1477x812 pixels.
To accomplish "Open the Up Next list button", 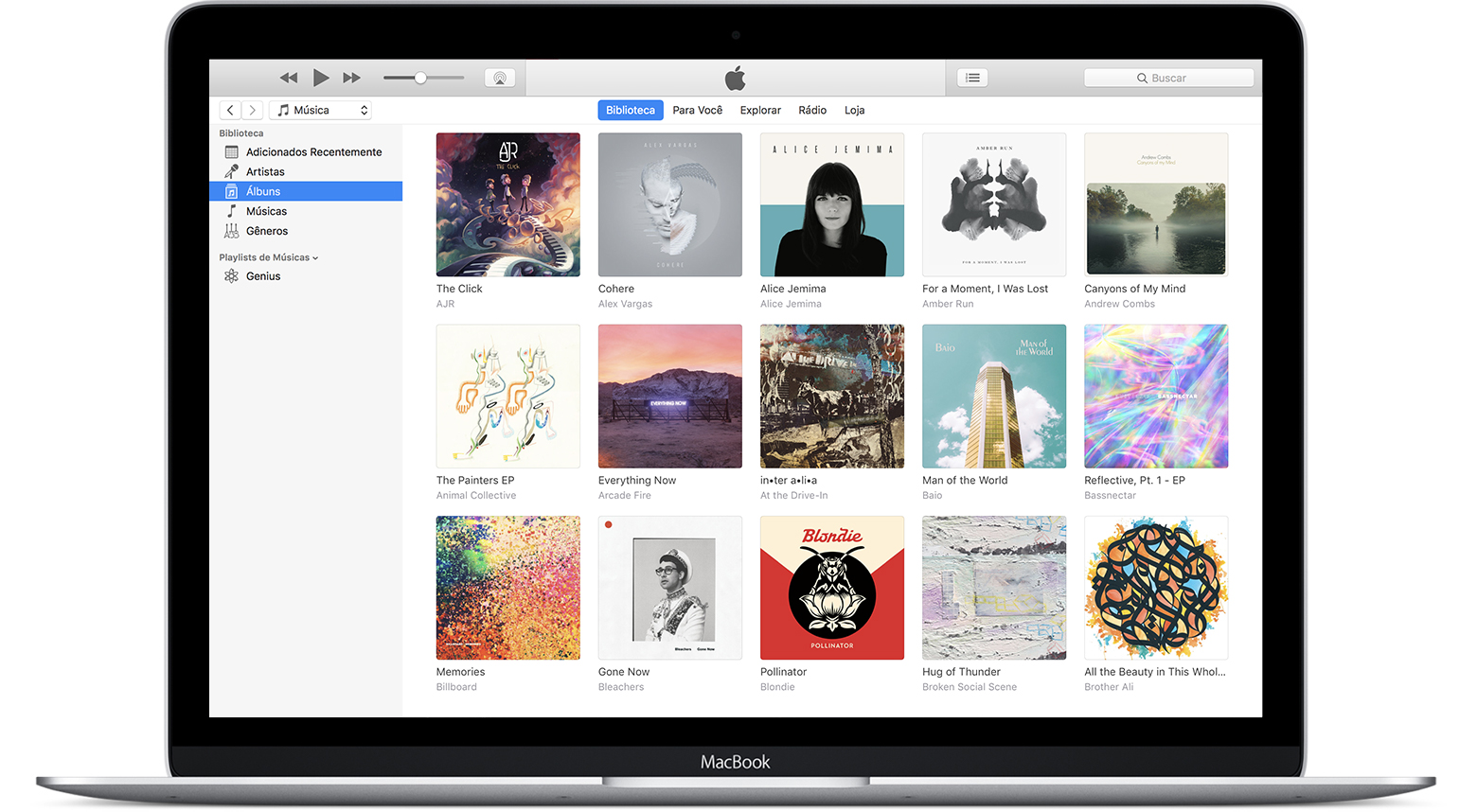I will tap(972, 78).
